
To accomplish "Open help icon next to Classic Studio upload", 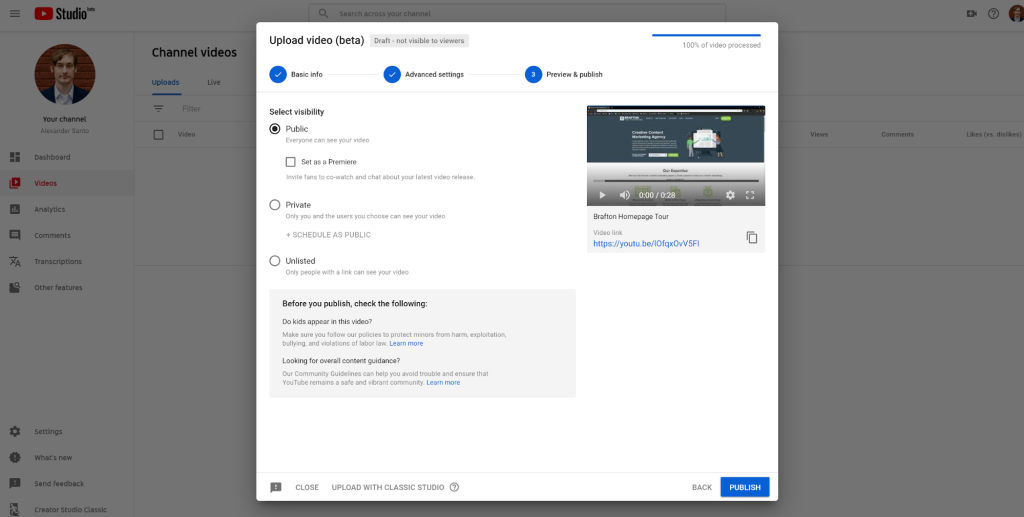I will (454, 487).
